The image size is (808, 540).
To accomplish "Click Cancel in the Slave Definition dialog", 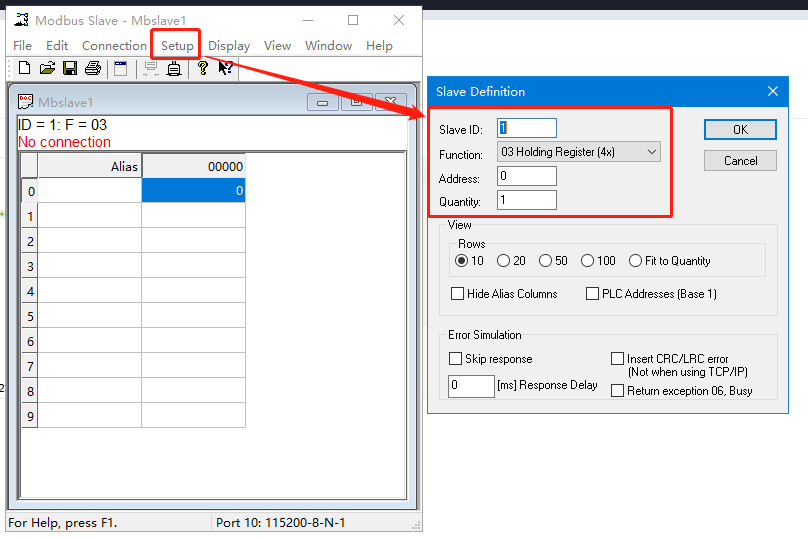I will [740, 161].
